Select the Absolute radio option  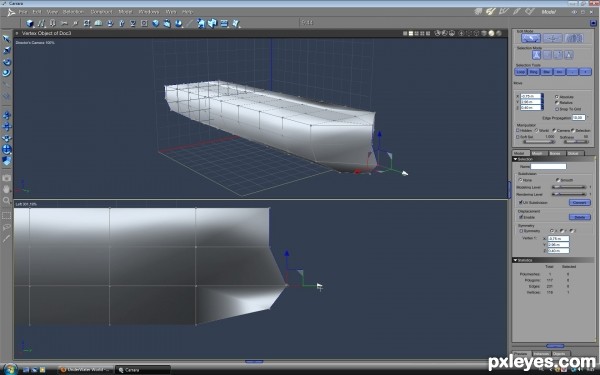(557, 97)
